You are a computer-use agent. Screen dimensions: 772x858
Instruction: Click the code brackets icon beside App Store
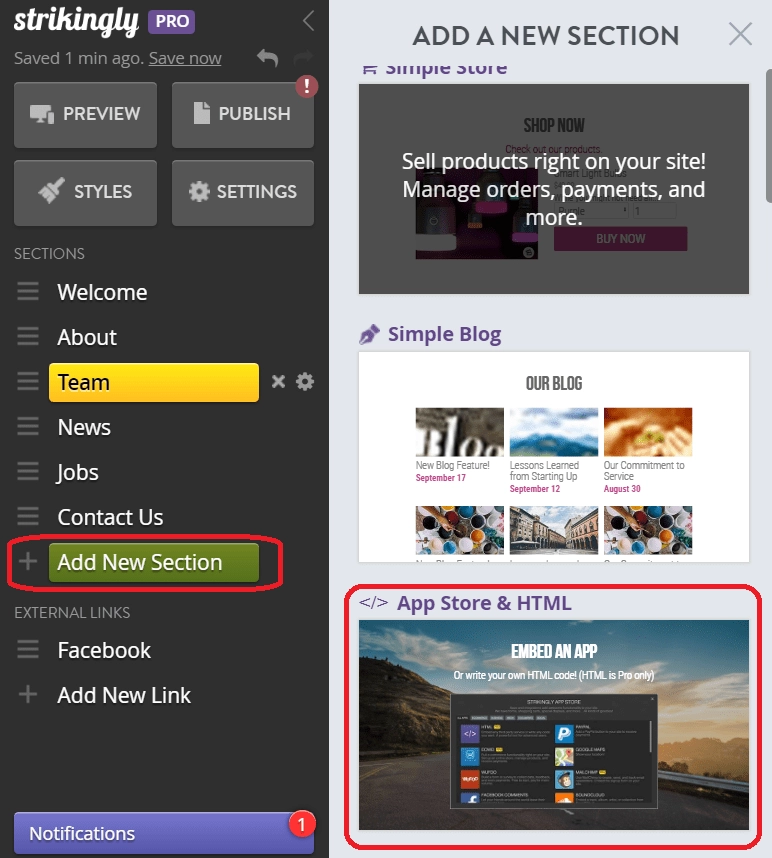[374, 603]
